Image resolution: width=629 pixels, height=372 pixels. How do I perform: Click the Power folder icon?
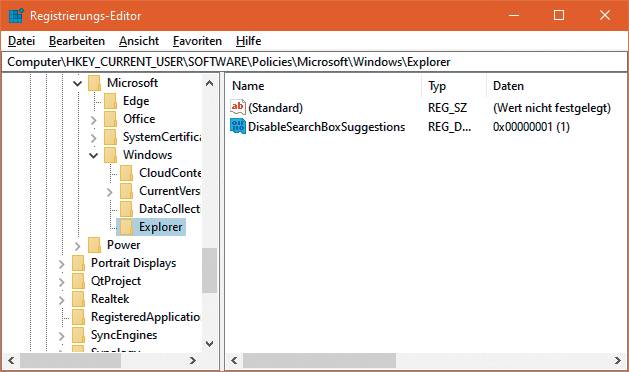click(x=95, y=245)
